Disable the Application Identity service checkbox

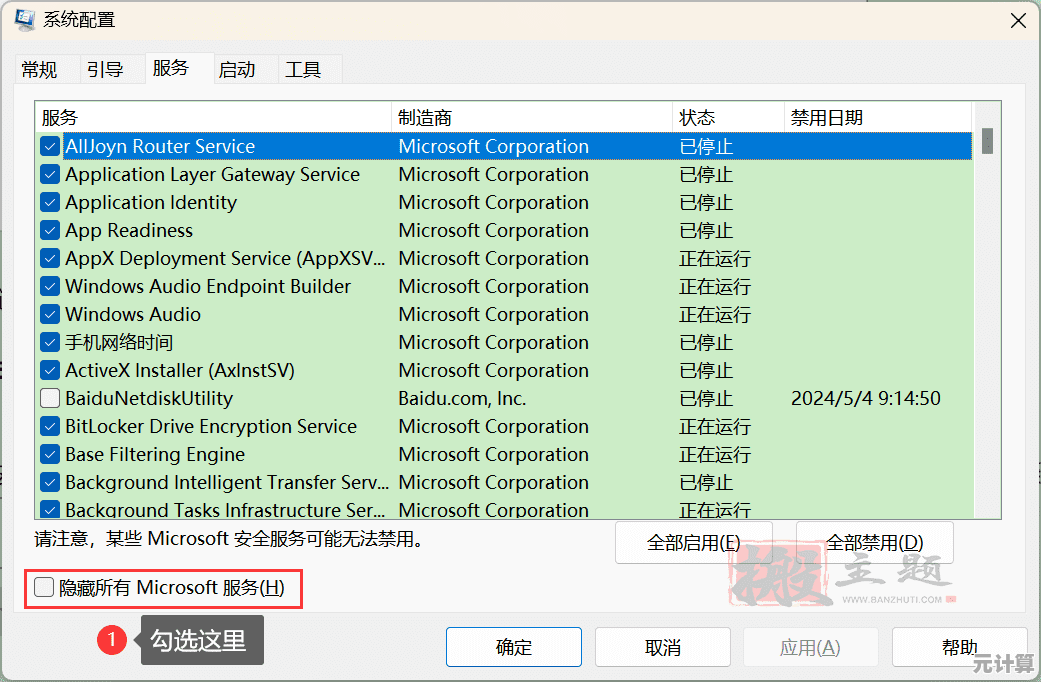(49, 202)
